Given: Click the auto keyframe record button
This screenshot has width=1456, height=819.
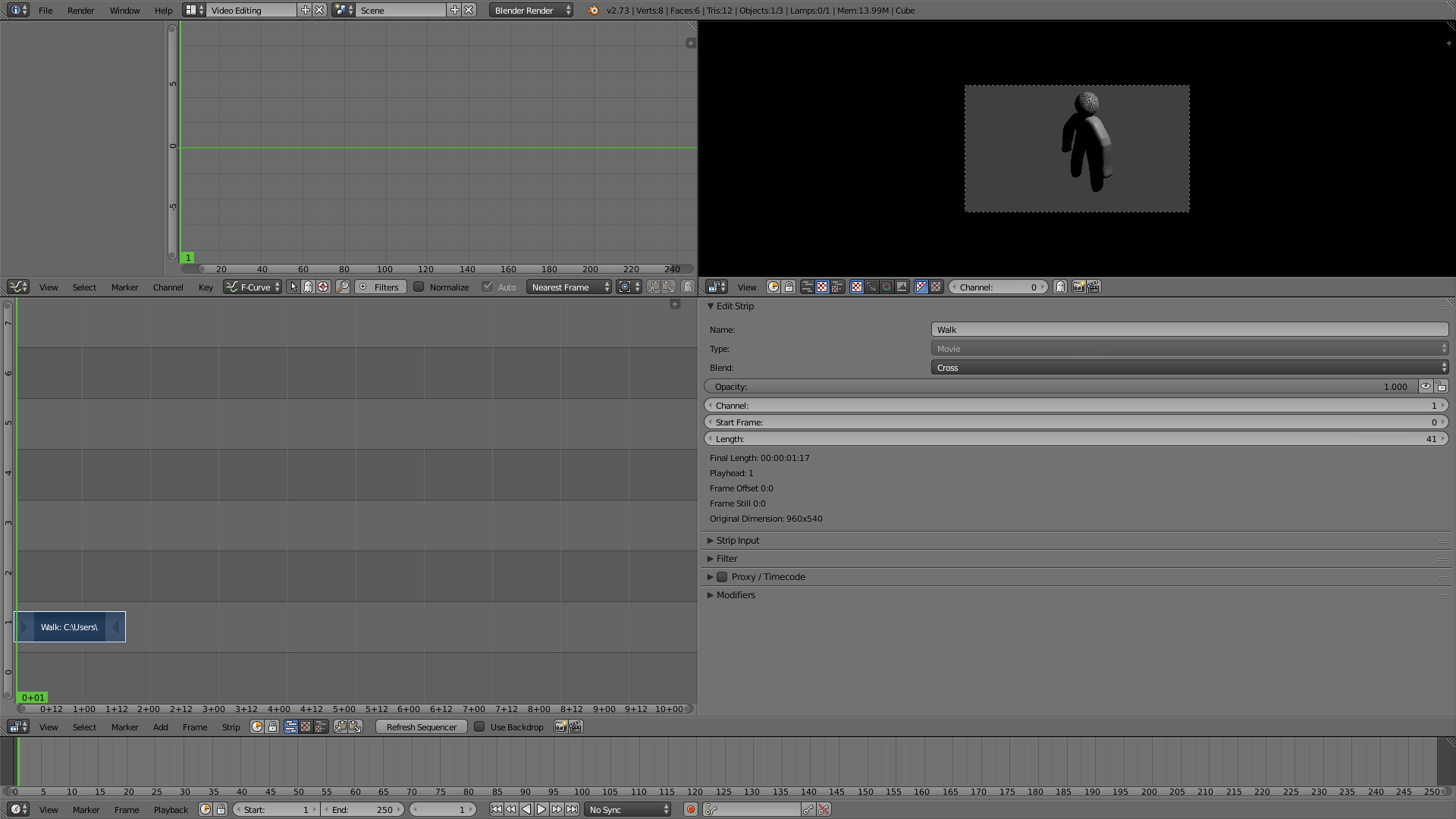Looking at the screenshot, I should (x=690, y=809).
